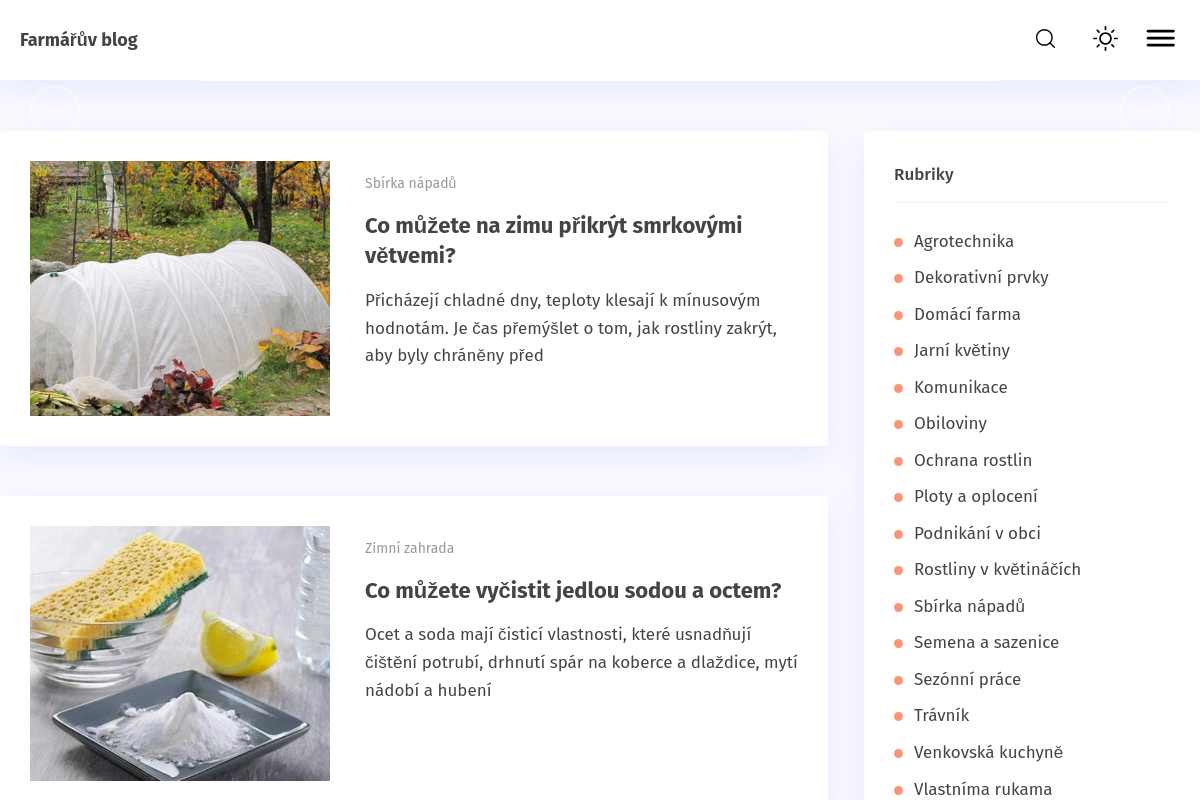1200x800 pixels.
Task: Open the hamburger navigation menu
Action: (1160, 38)
